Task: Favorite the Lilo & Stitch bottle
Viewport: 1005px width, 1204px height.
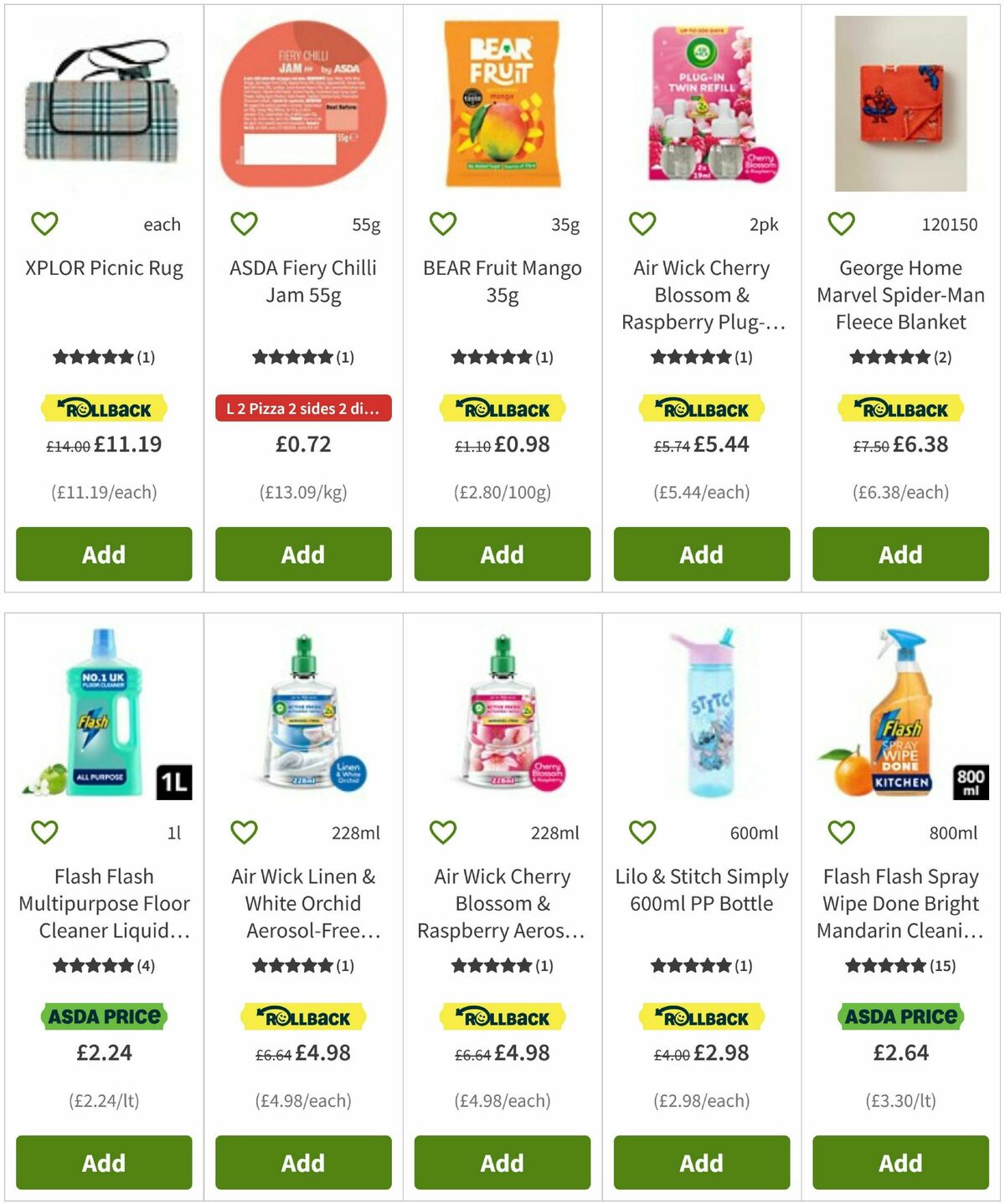Action: tap(641, 833)
